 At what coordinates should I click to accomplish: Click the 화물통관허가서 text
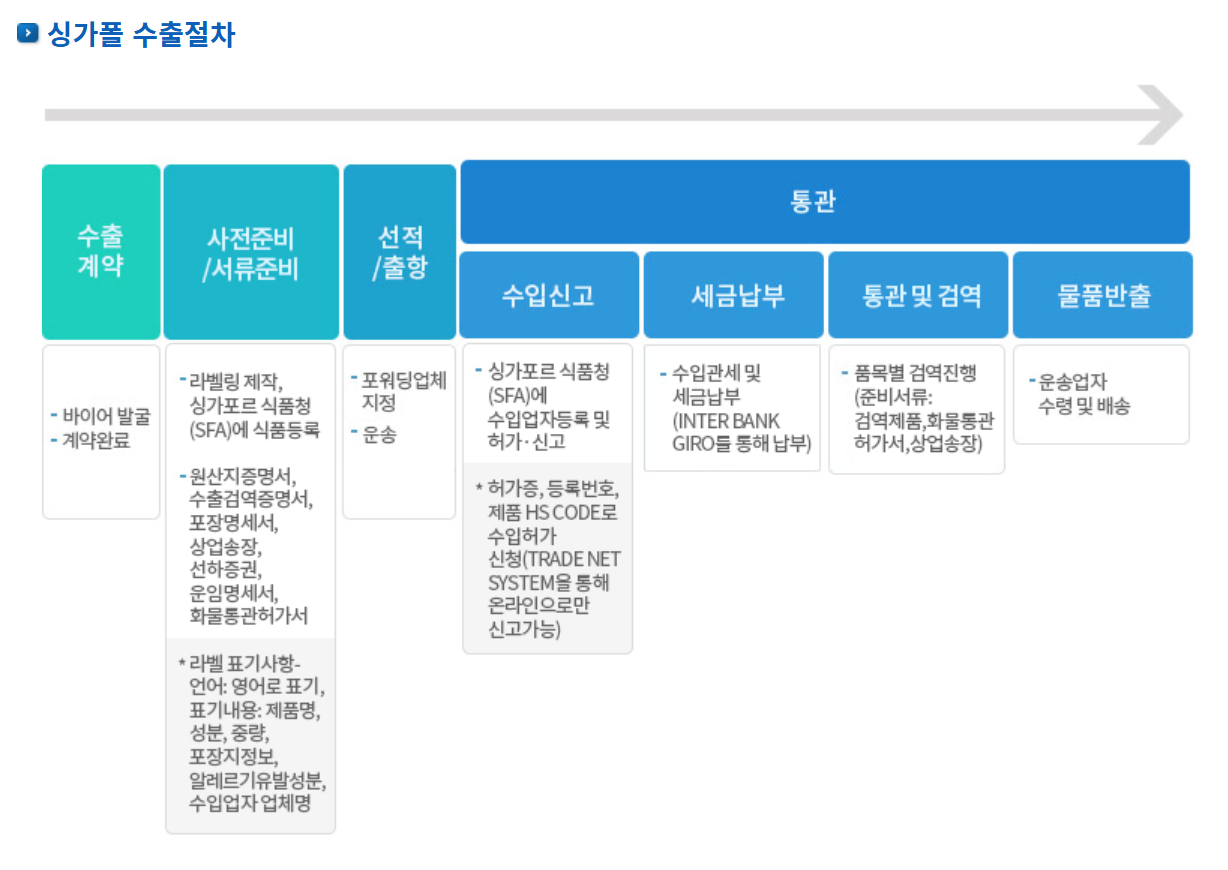[x=248, y=617]
